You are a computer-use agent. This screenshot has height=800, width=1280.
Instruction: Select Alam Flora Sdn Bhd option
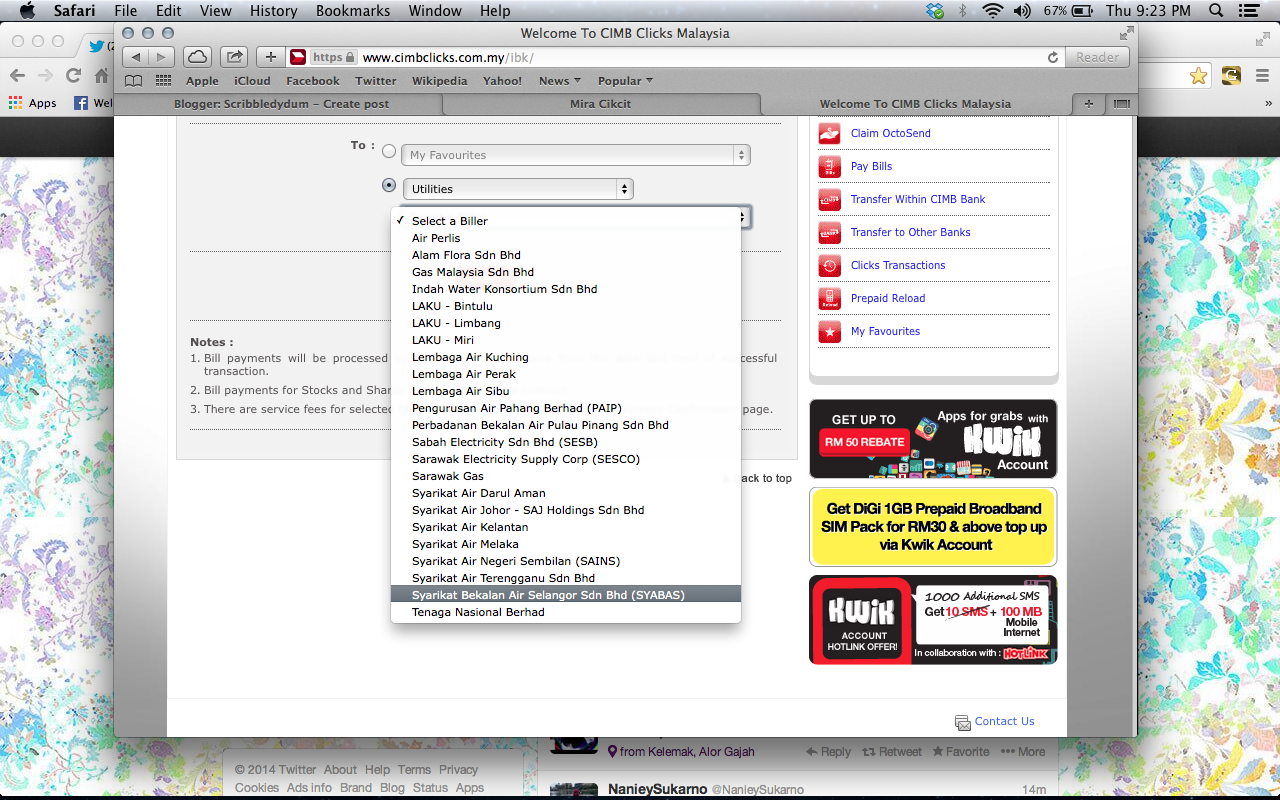tap(566, 255)
